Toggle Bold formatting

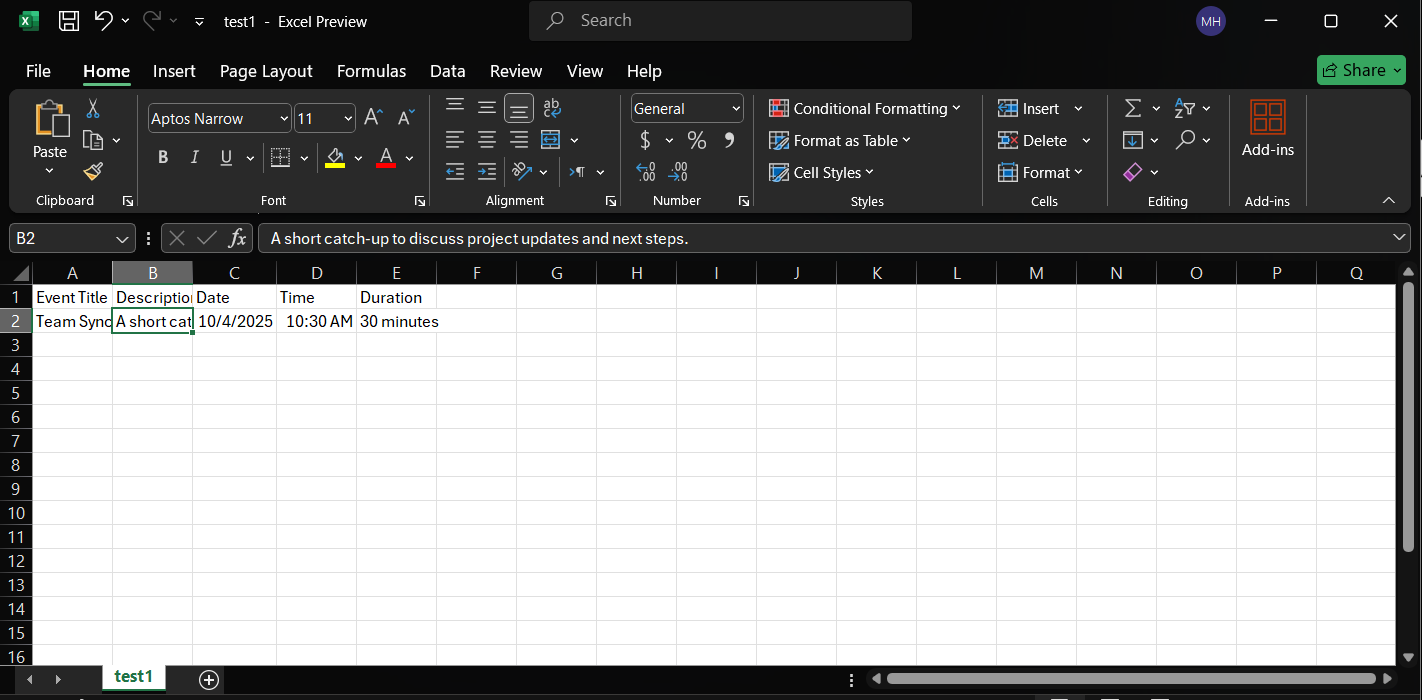pyautogui.click(x=163, y=157)
